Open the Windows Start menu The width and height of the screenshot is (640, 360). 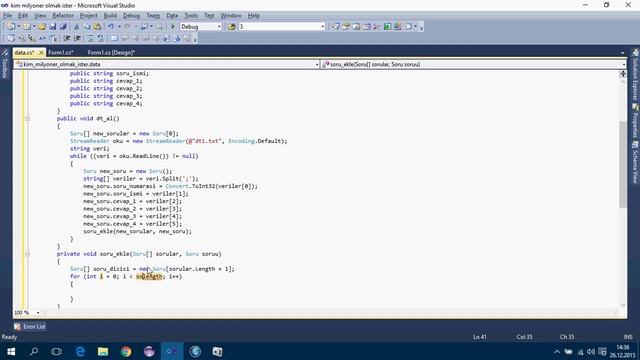(11, 351)
